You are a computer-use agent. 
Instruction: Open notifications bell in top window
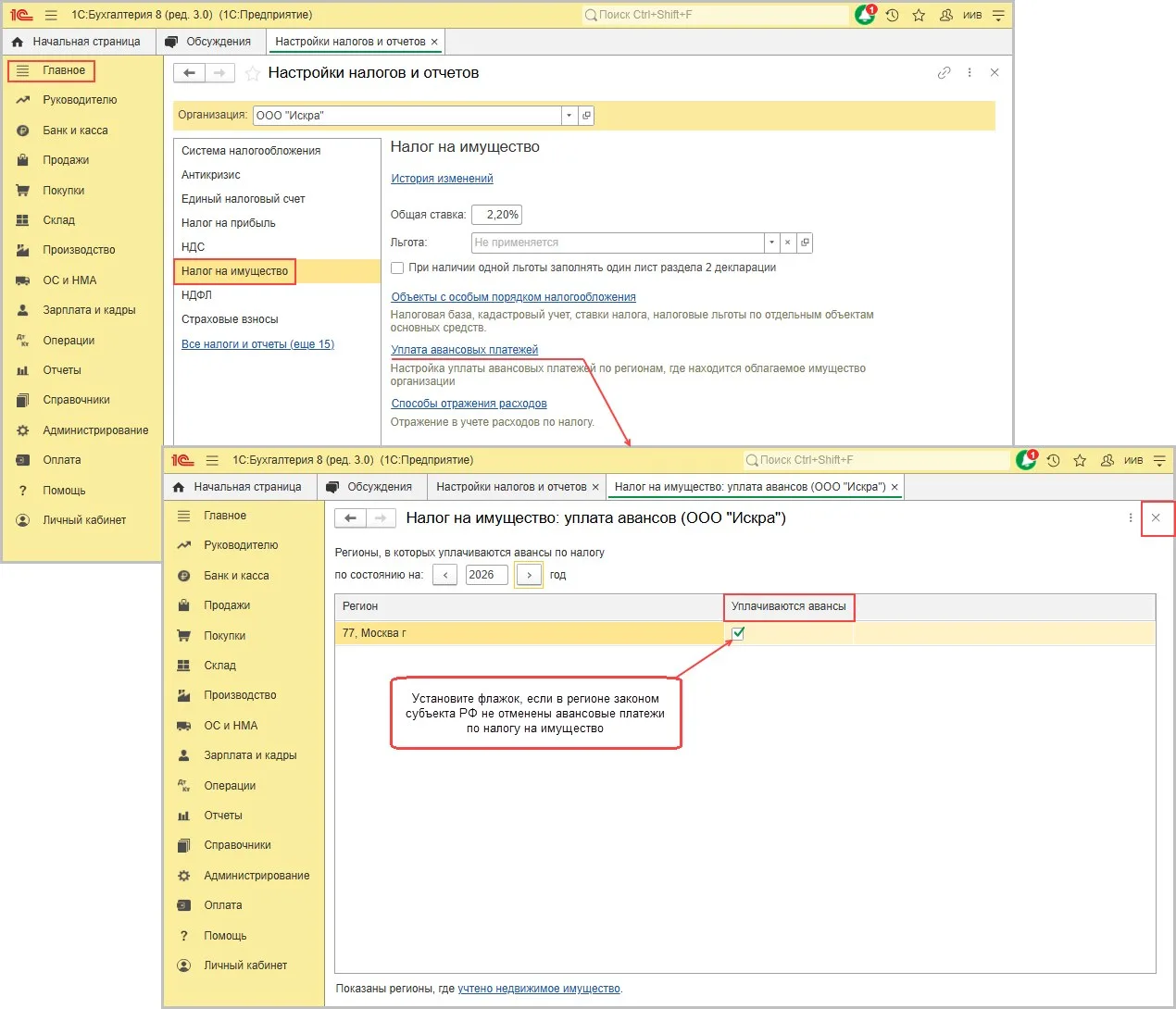pyautogui.click(x=865, y=15)
